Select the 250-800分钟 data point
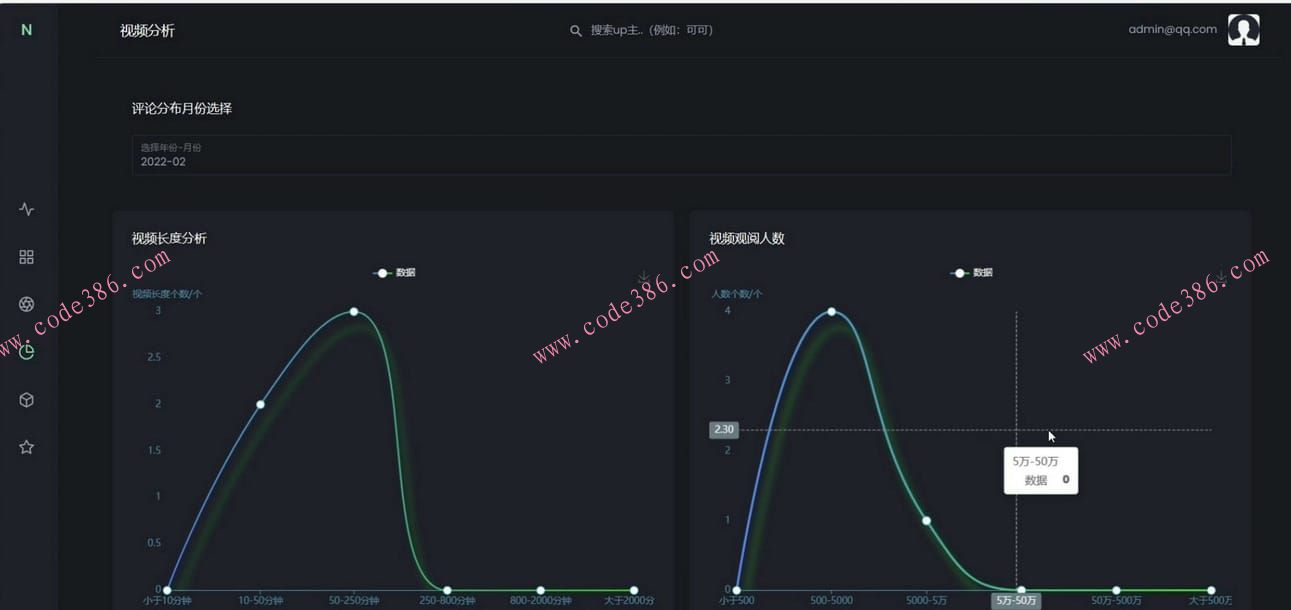1291x610 pixels. tap(447, 590)
